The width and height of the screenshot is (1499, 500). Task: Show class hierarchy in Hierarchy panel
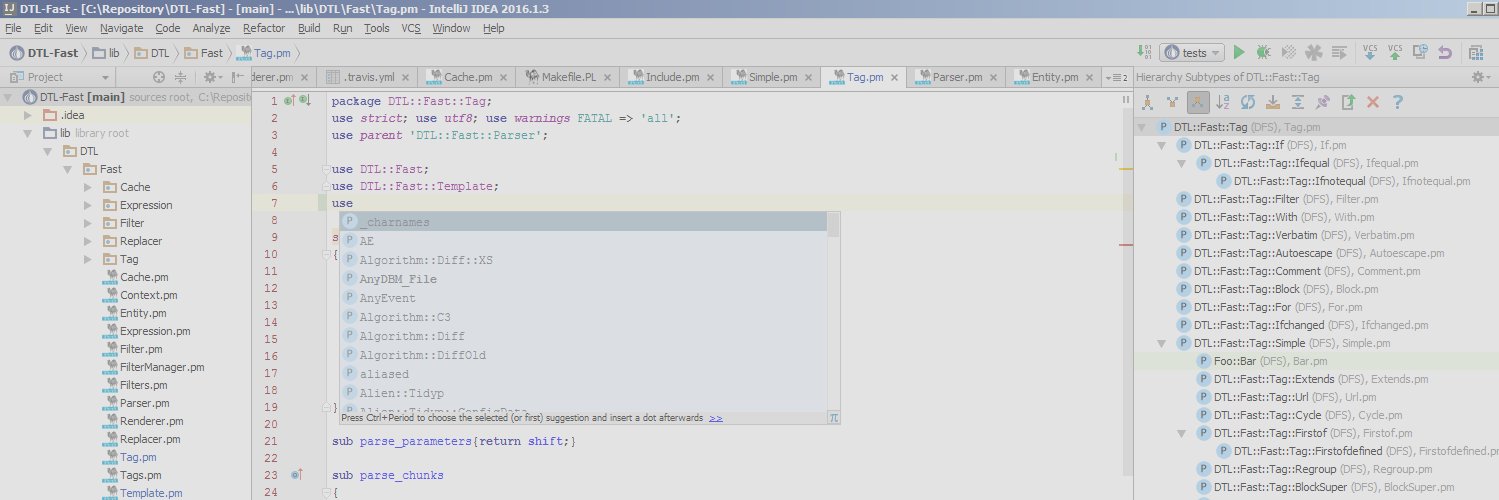pyautogui.click(x=1148, y=102)
